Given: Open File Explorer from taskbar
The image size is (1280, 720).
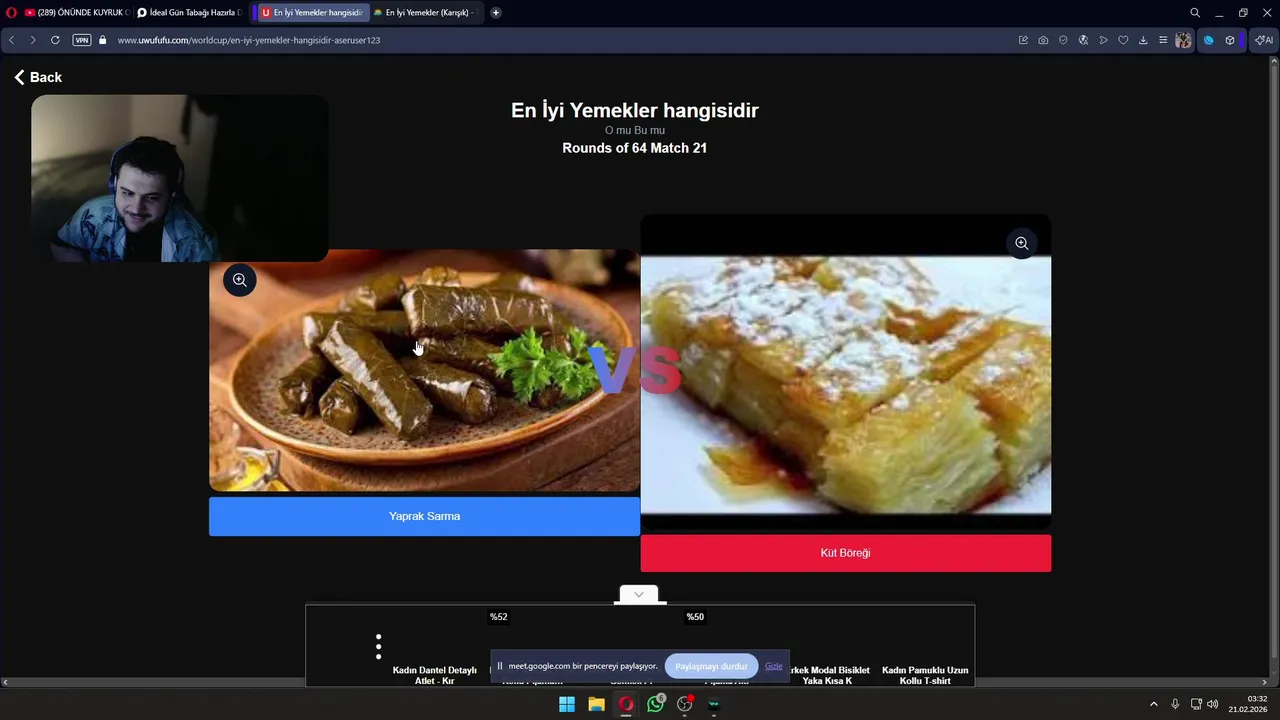Looking at the screenshot, I should [x=596, y=704].
